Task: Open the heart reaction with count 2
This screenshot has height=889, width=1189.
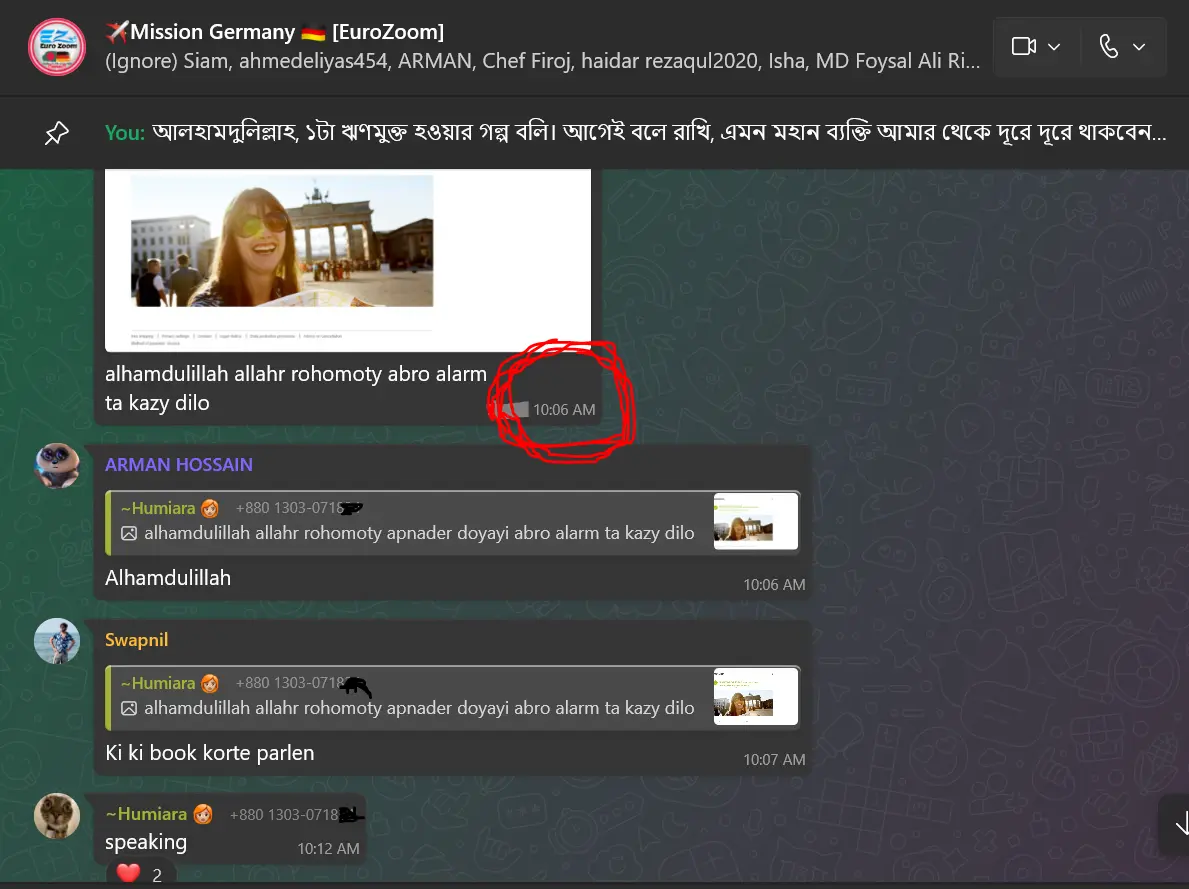Action: click(x=139, y=874)
